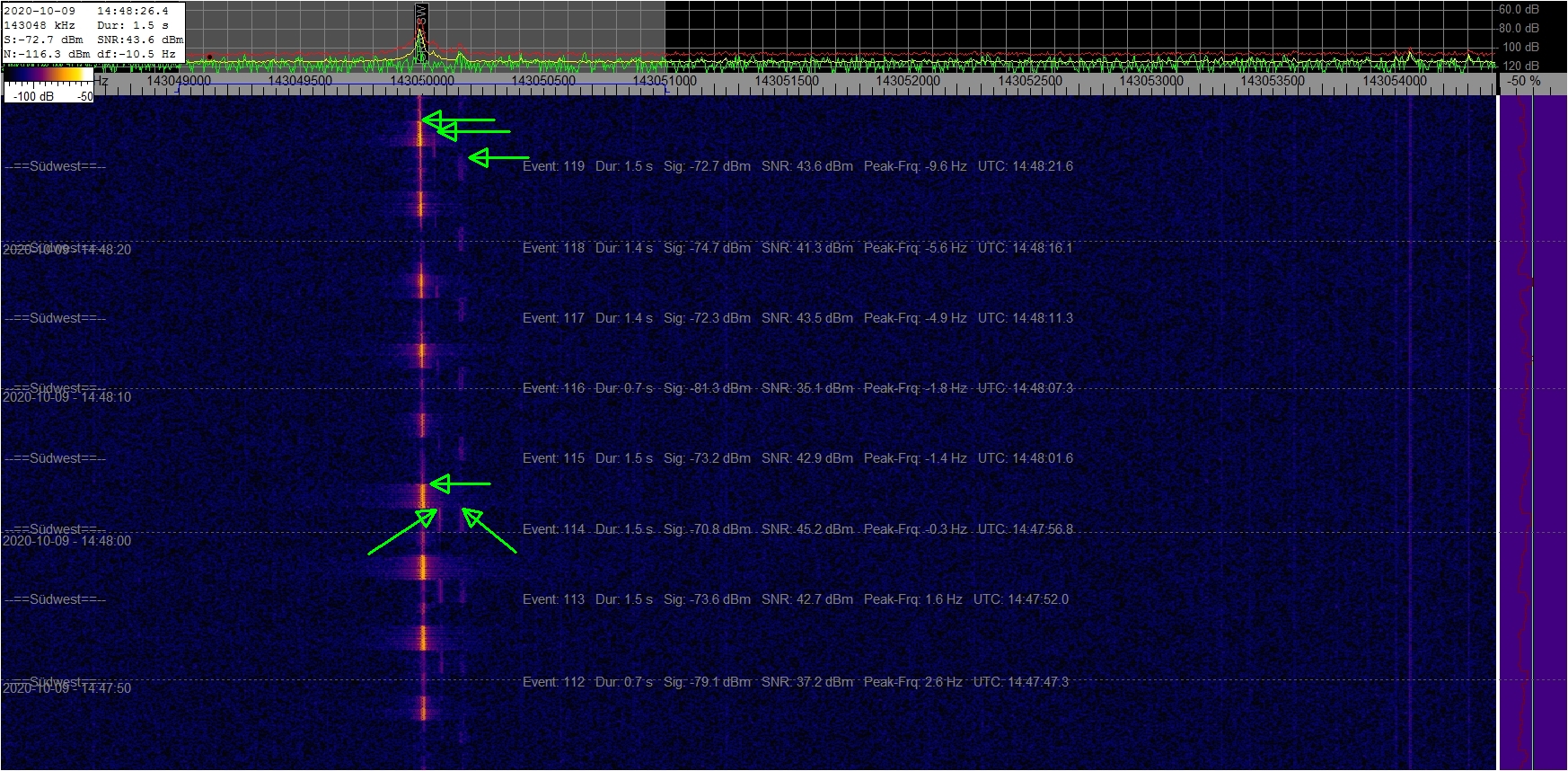Click the SNR:43.6 dBm readout in the info box
This screenshot has width=1568, height=771.
pyautogui.click(x=140, y=40)
